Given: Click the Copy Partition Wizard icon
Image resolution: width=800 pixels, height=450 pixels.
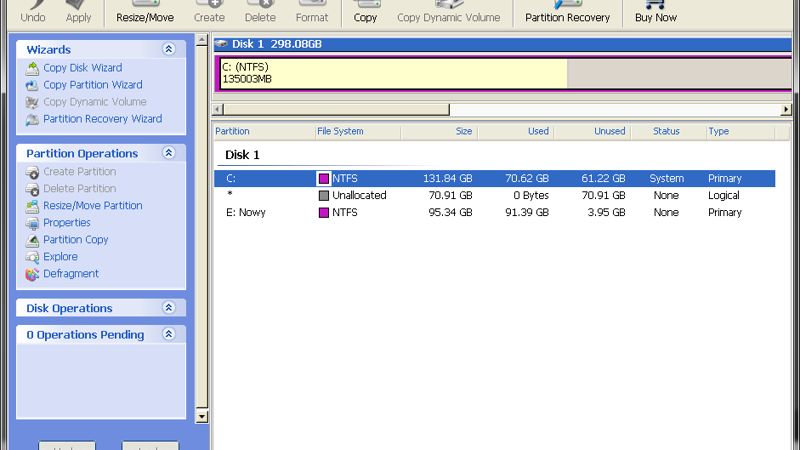Looking at the screenshot, I should click(x=32, y=85).
